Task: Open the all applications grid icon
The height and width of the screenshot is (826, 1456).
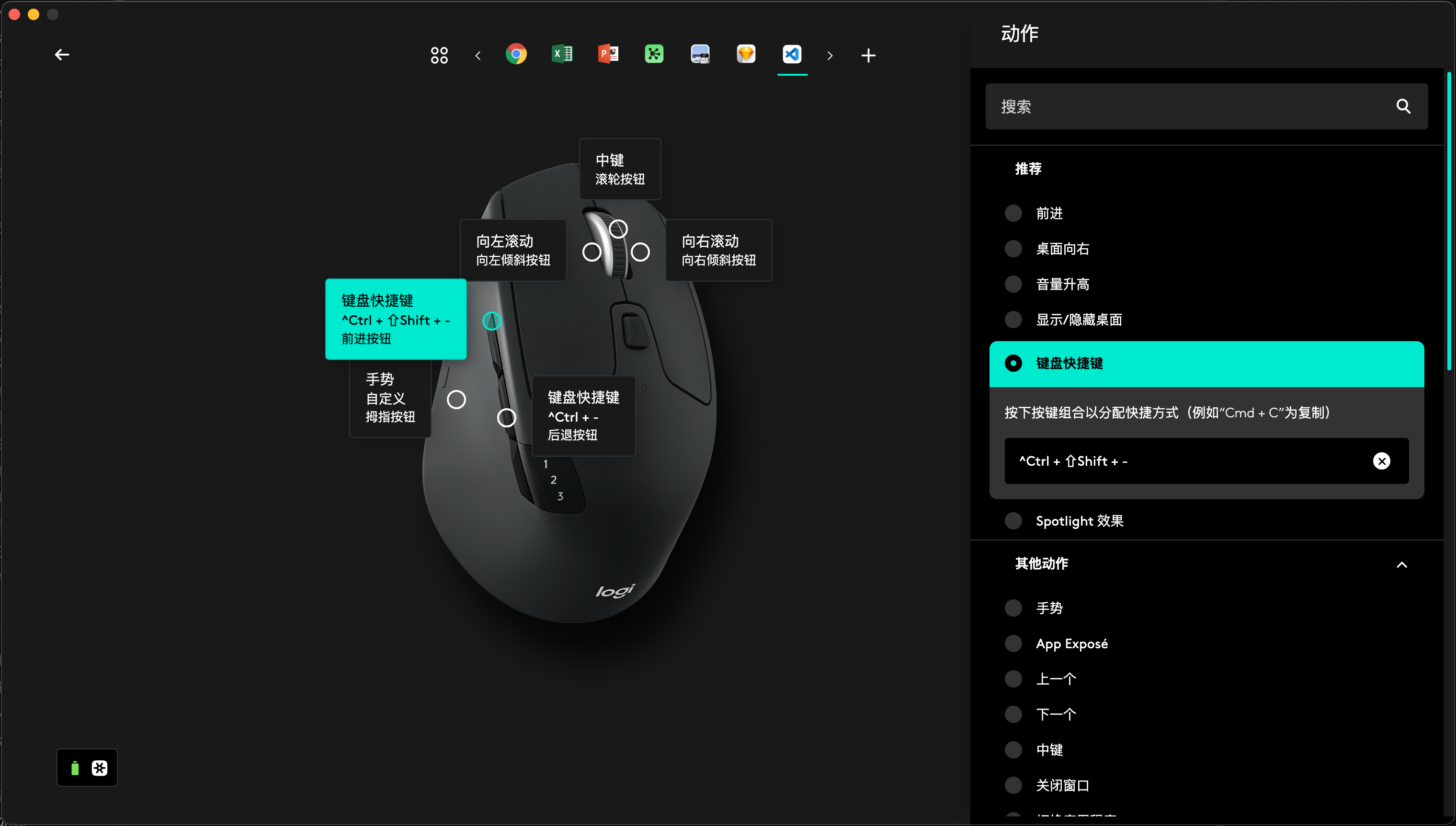Action: click(439, 55)
